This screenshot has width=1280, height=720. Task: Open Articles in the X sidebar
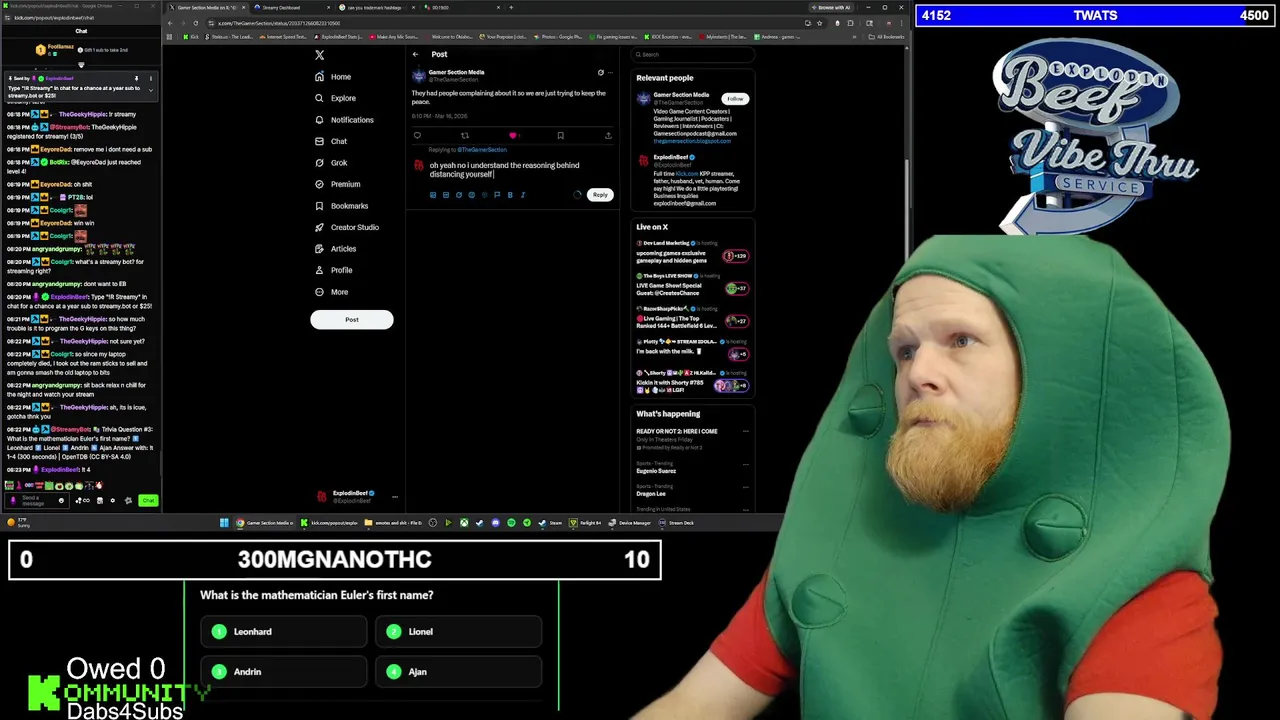(334, 249)
